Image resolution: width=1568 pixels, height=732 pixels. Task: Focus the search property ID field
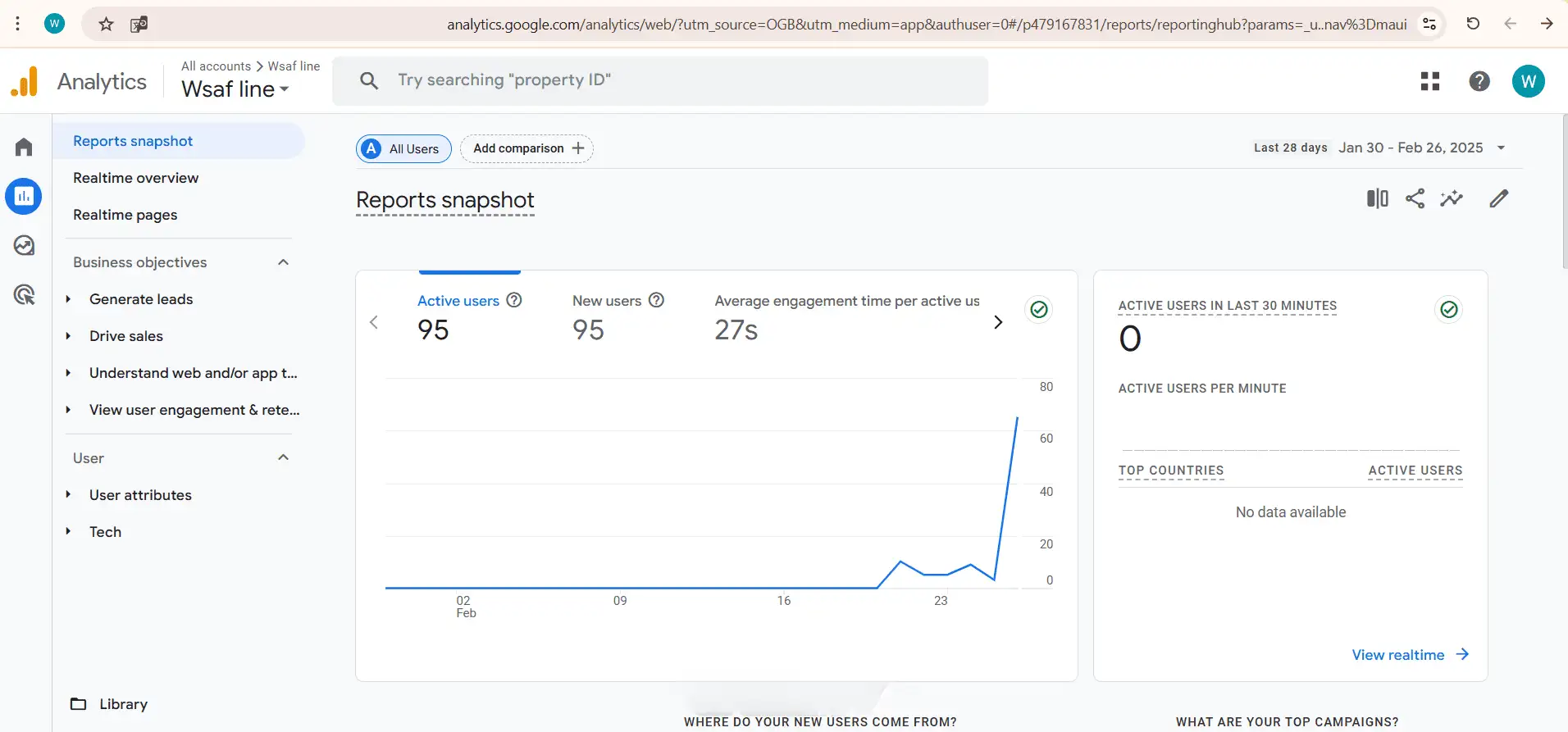point(660,80)
